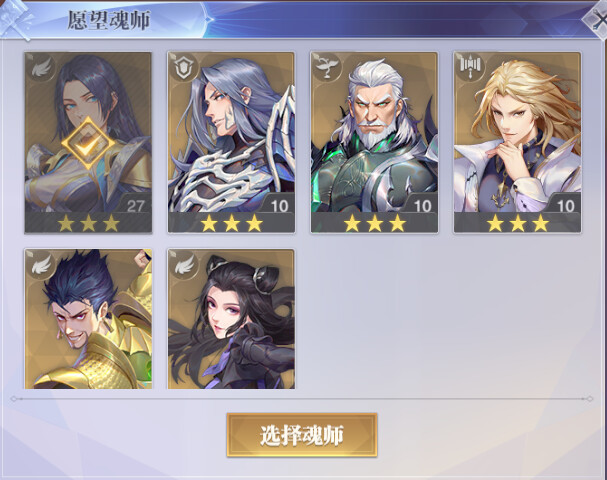Click three-star rating under white-bearded elder
607x480 pixels.
[x=374, y=223]
